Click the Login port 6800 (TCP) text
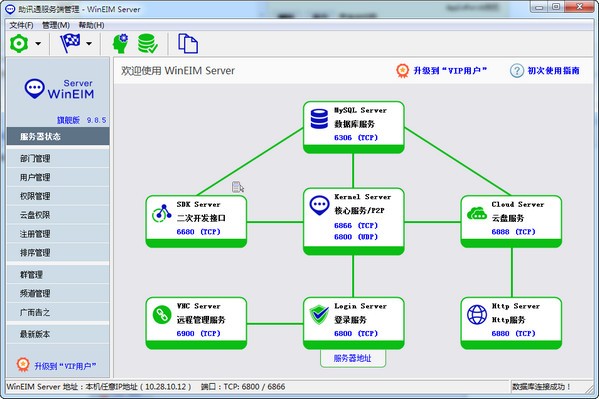Viewport: 599px width, 399px height. coord(356,333)
